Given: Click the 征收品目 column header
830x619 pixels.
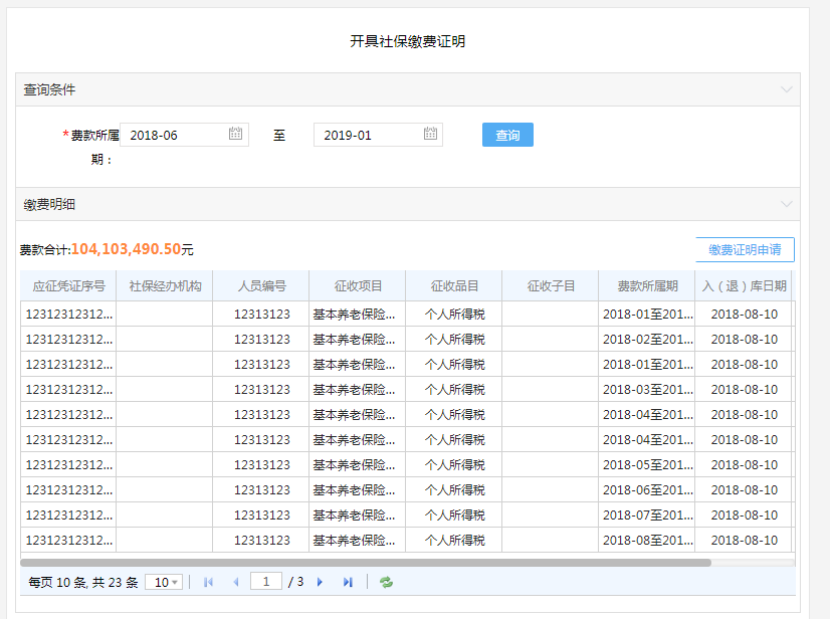Looking at the screenshot, I should (454, 286).
